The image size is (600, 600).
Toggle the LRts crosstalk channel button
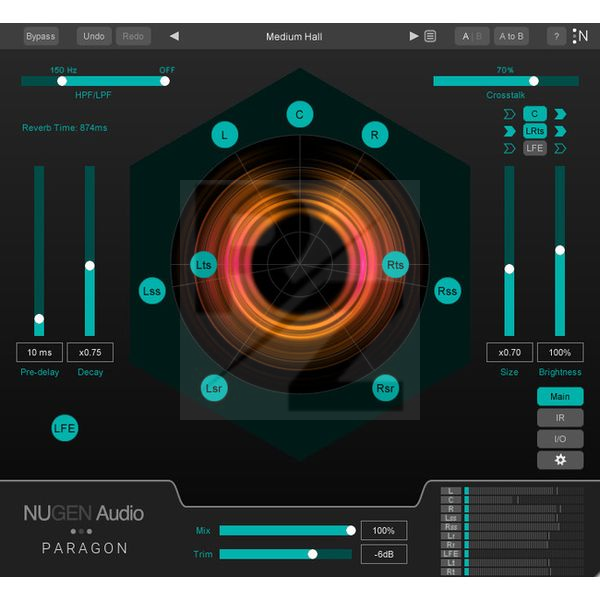tap(535, 131)
